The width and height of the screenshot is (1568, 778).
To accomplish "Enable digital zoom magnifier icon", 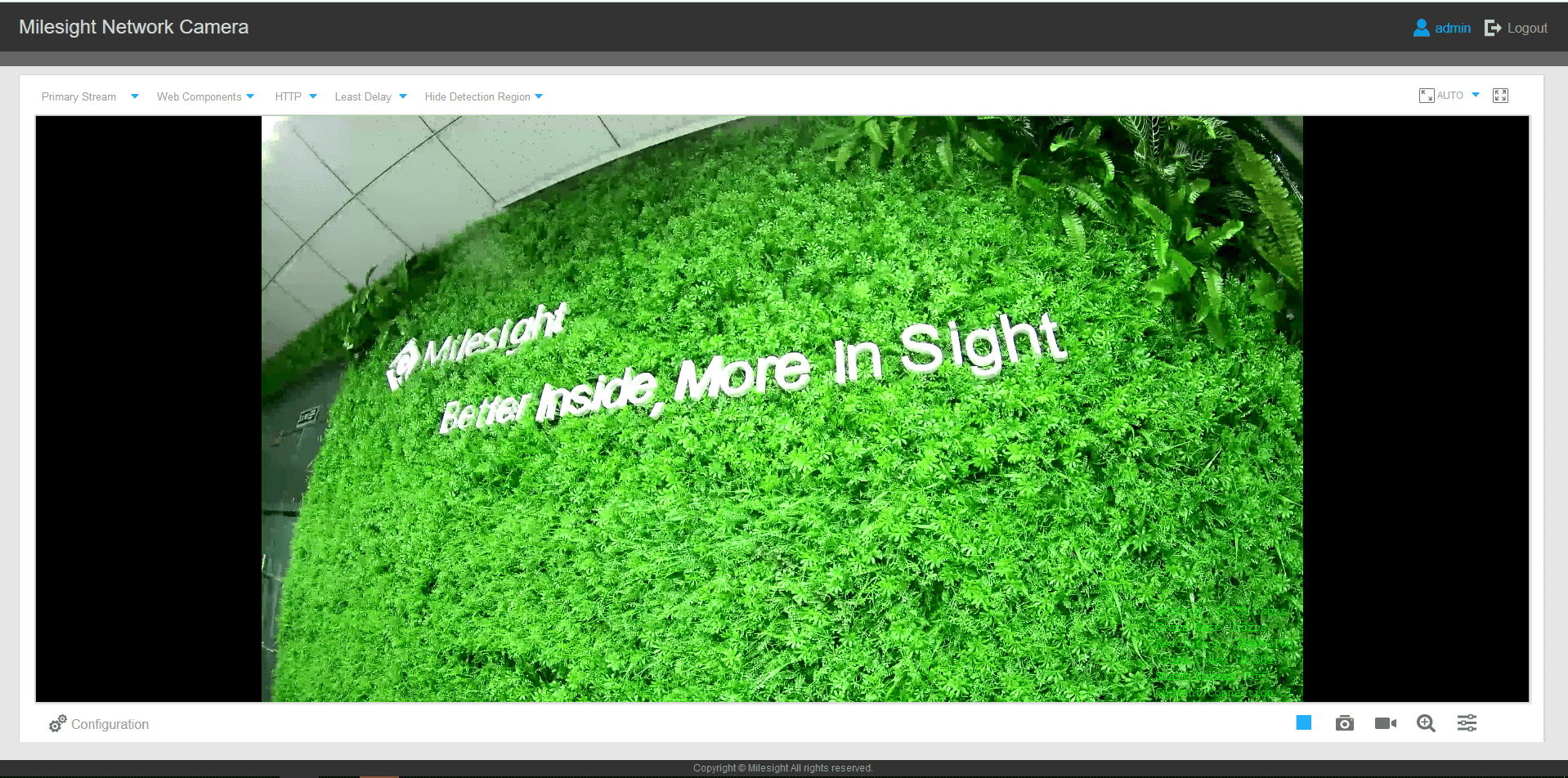I will click(x=1426, y=723).
